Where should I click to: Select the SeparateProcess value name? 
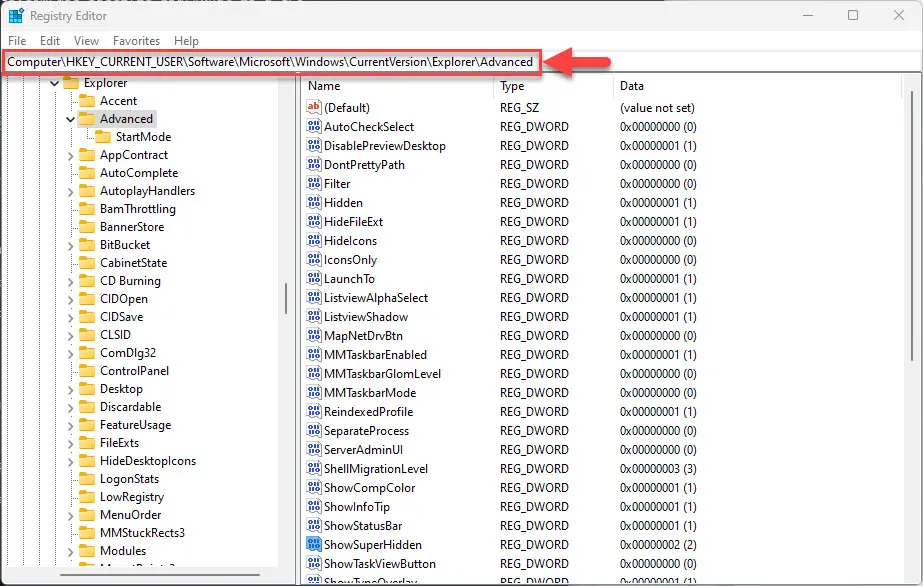[366, 431]
